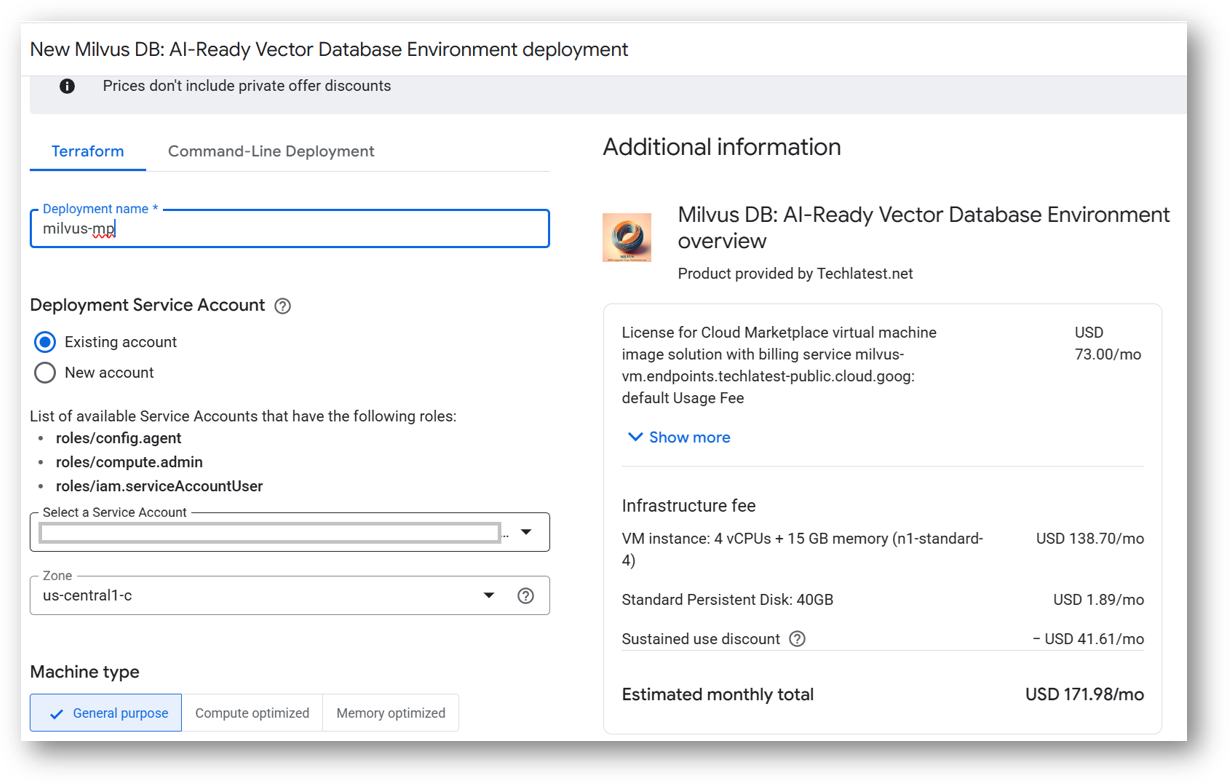Select the General purpose machine type
This screenshot has height=783, width=1229.
coord(120,713)
